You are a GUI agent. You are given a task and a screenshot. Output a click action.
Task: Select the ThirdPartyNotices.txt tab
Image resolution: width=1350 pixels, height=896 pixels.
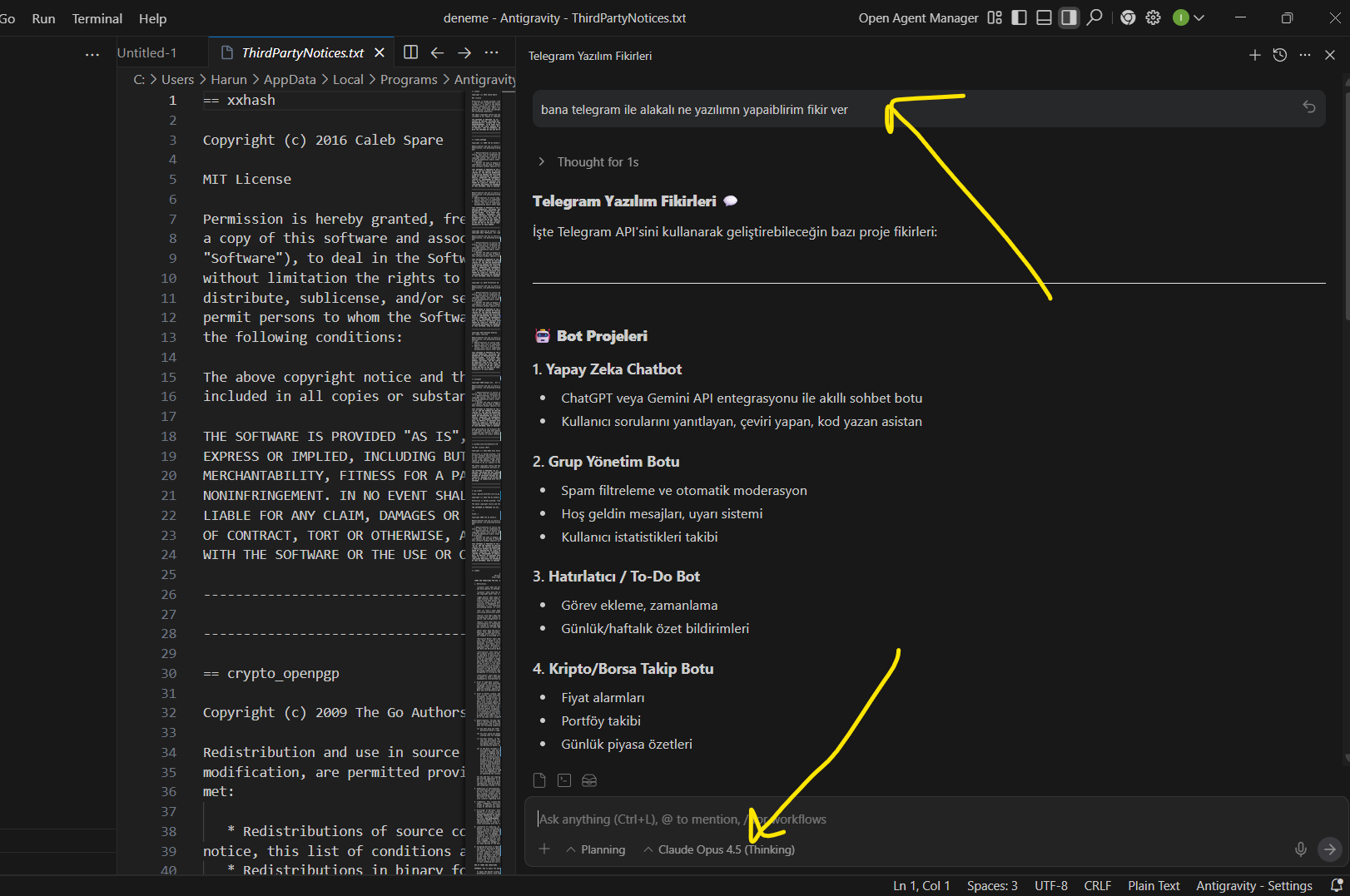(x=302, y=52)
